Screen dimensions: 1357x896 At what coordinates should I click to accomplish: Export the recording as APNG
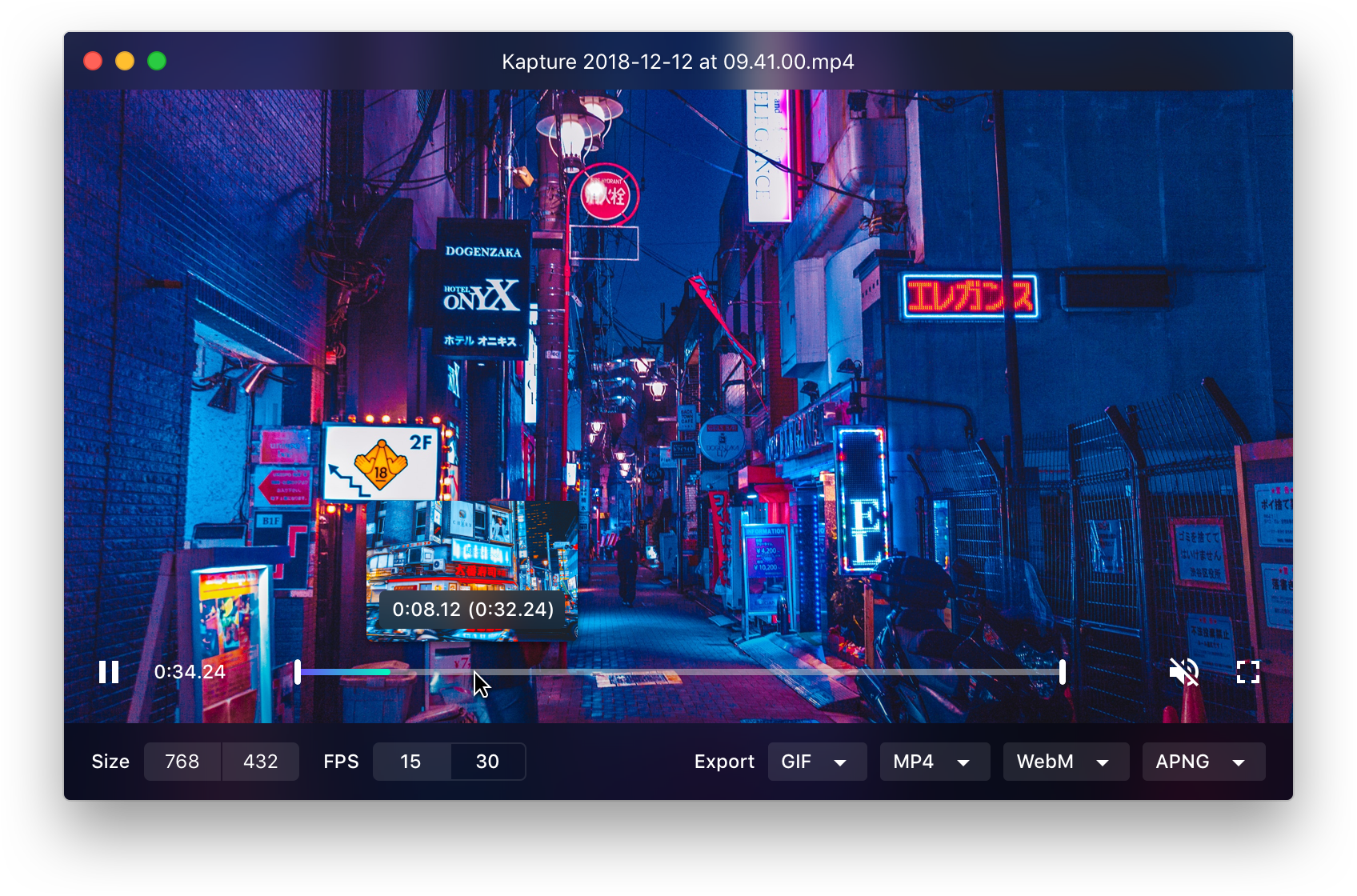coord(1183,762)
